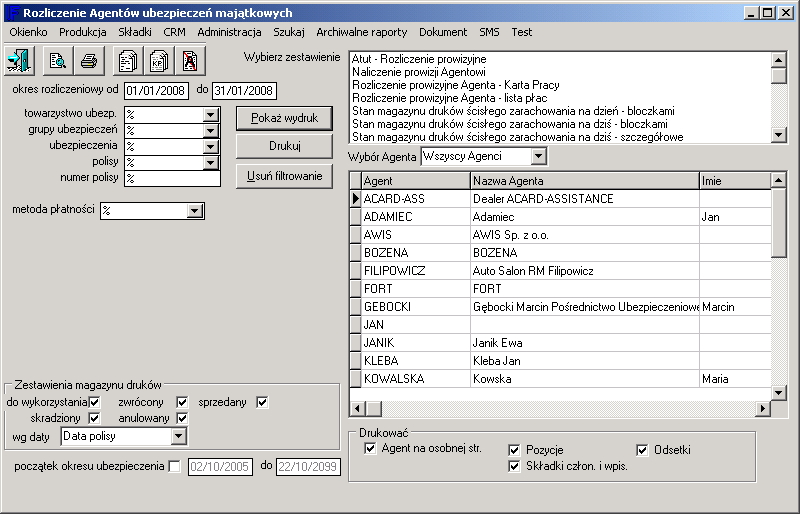Click the 'okres rozliczeniowy od' date field
The height and width of the screenshot is (514, 800).
[156, 91]
